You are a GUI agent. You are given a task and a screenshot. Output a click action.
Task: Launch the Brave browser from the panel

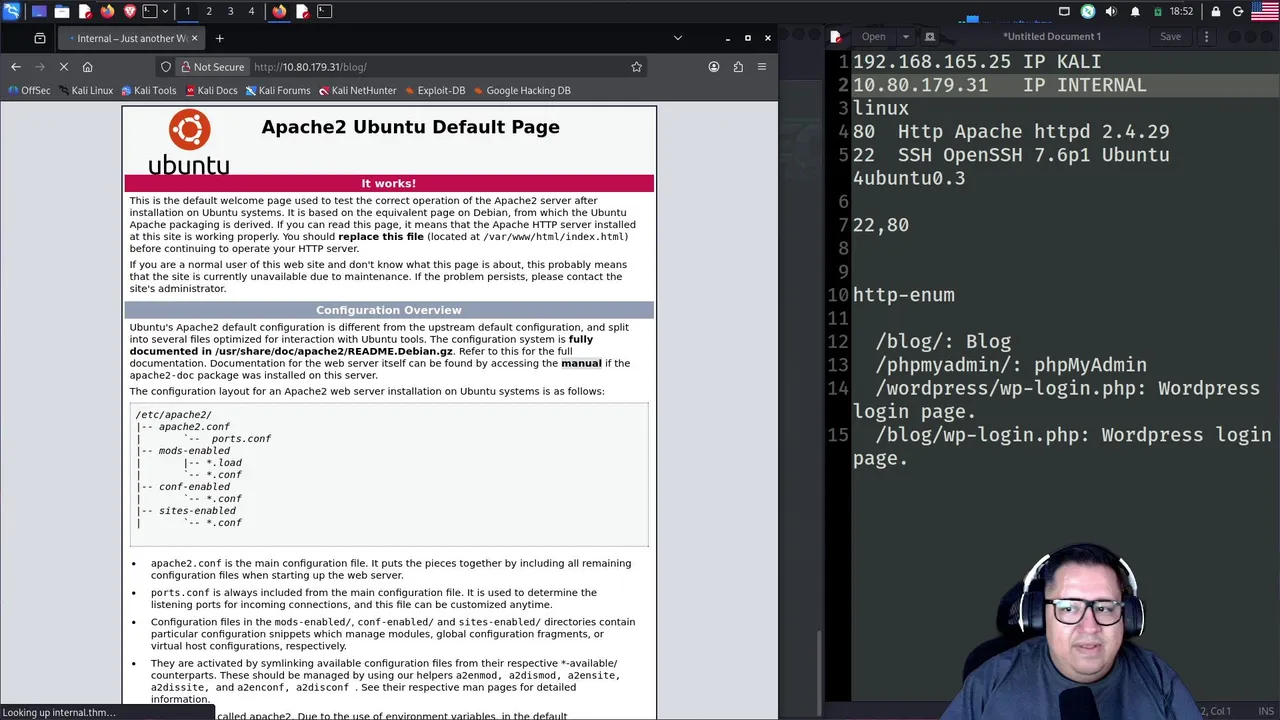[x=130, y=11]
